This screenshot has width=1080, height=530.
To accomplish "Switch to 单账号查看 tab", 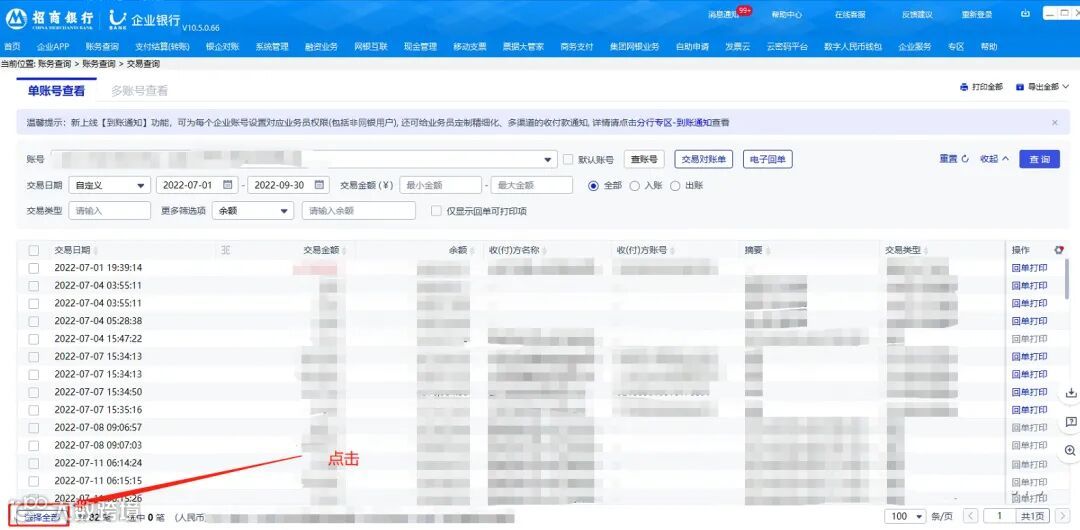I will pyautogui.click(x=56, y=90).
